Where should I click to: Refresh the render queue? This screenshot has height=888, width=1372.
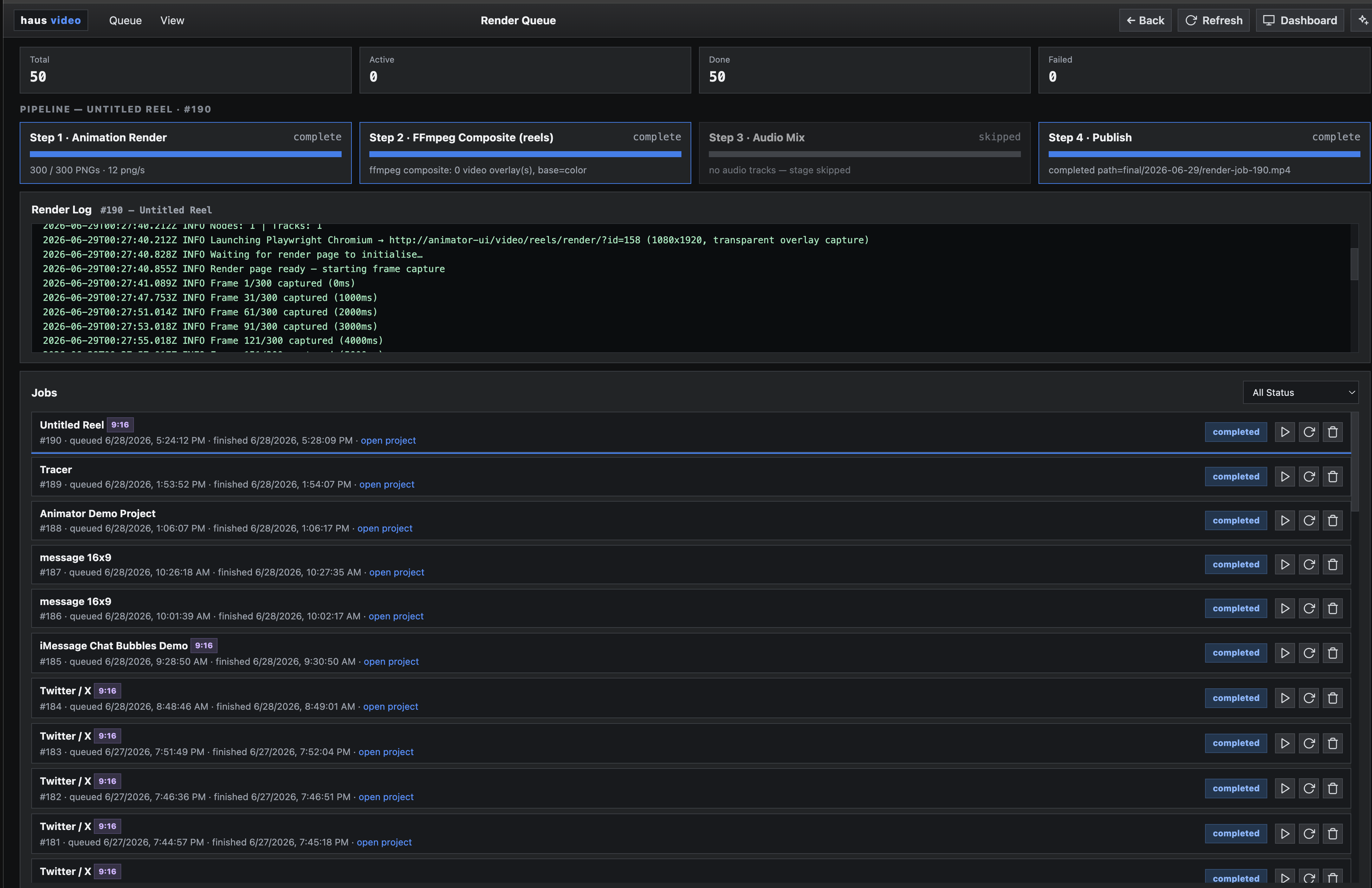[1213, 20]
